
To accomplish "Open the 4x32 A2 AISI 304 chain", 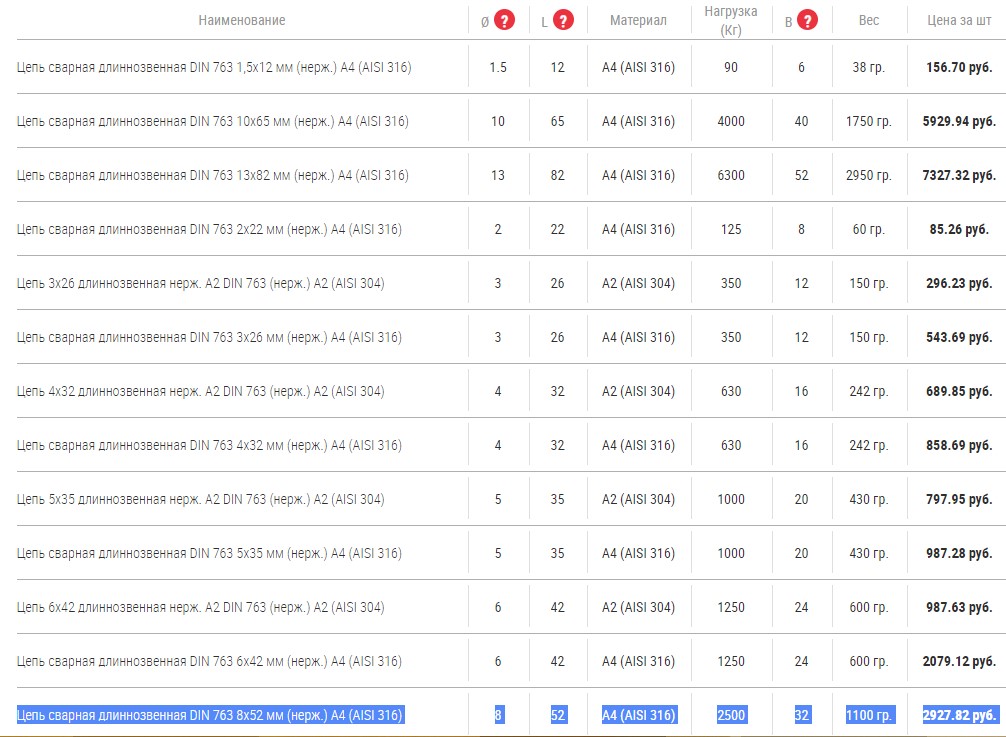I will (200, 391).
